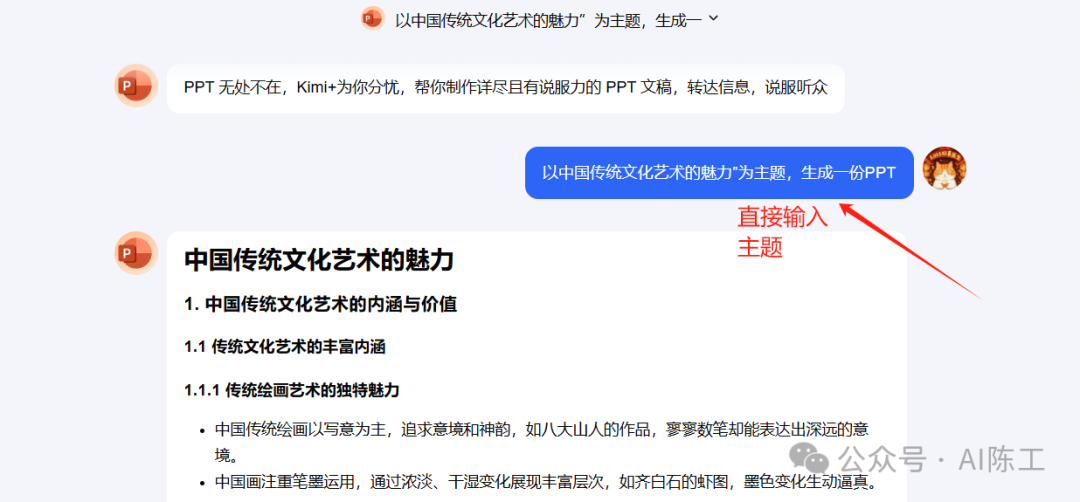Viewport: 1080px width, 502px height.
Task: Click the intro message 'PPT 无处不在，Kimi+为你分忧'
Action: pos(506,88)
